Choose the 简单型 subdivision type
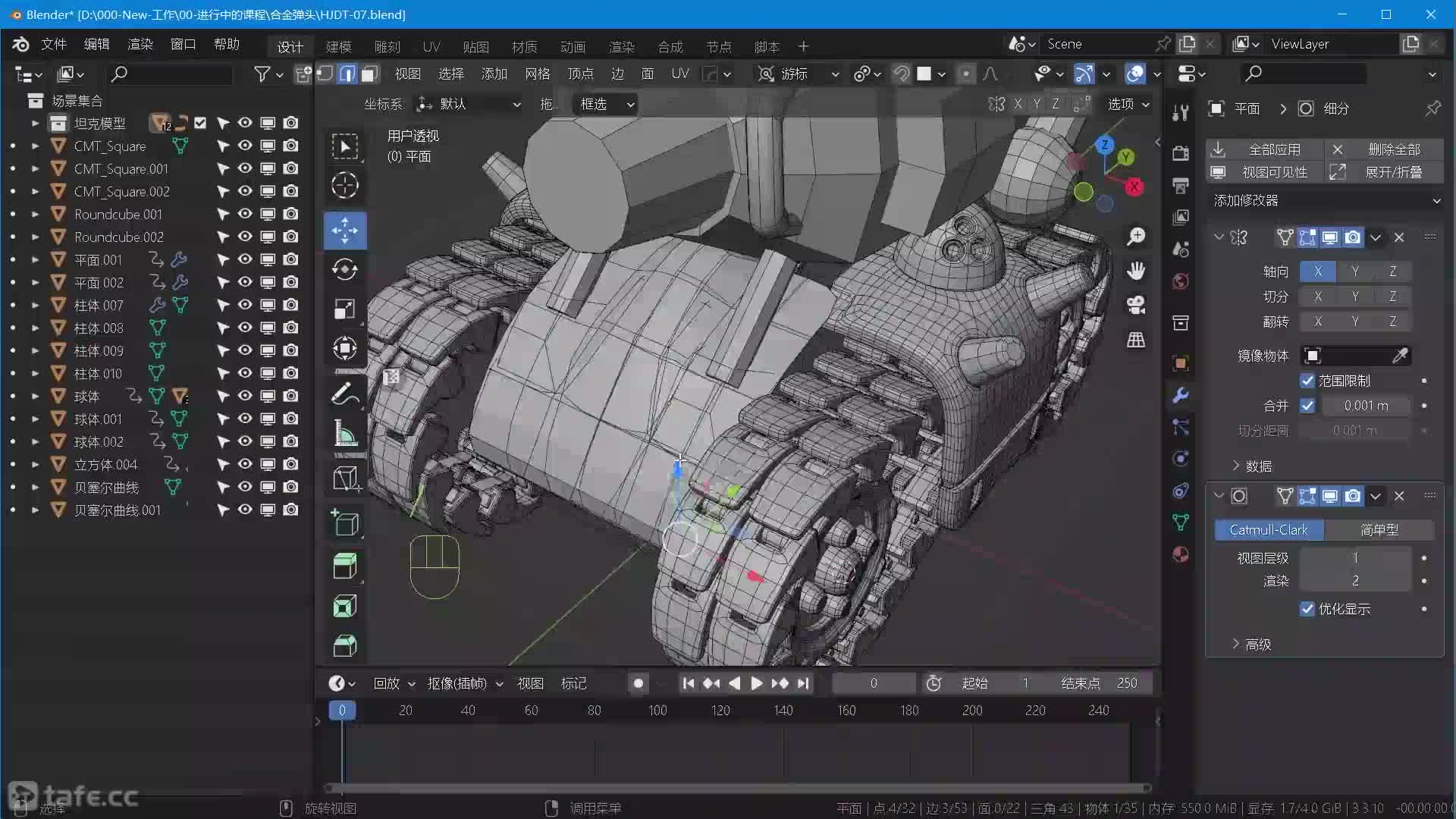 [x=1379, y=530]
